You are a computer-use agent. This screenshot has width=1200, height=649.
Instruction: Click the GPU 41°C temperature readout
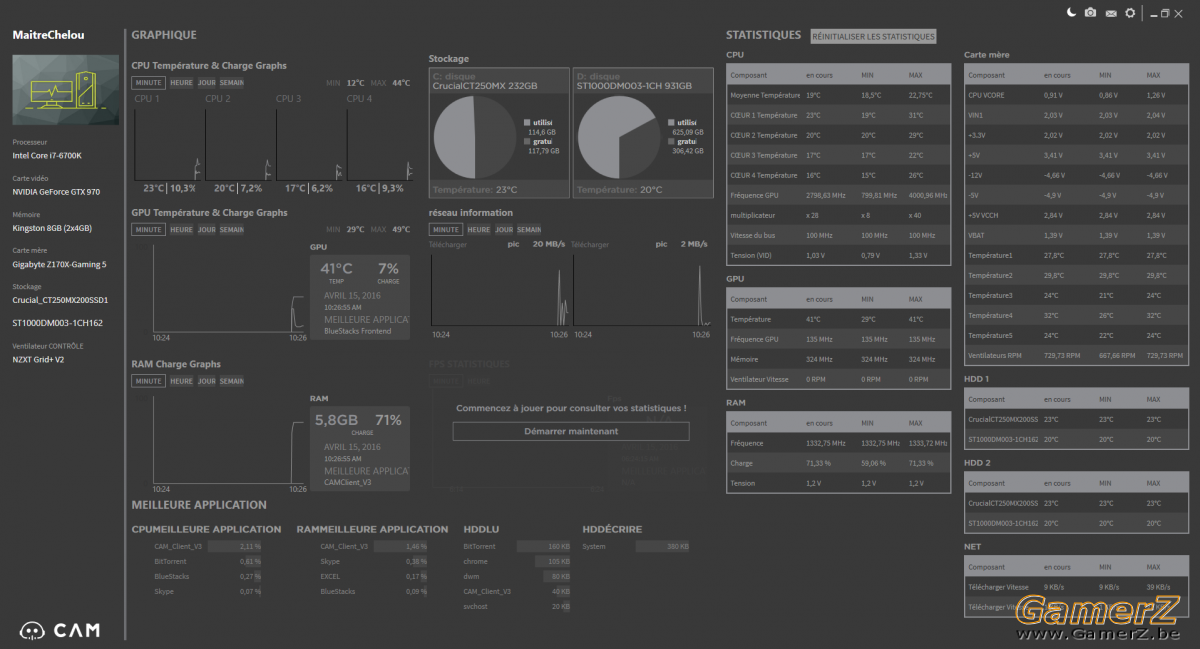pyautogui.click(x=336, y=268)
